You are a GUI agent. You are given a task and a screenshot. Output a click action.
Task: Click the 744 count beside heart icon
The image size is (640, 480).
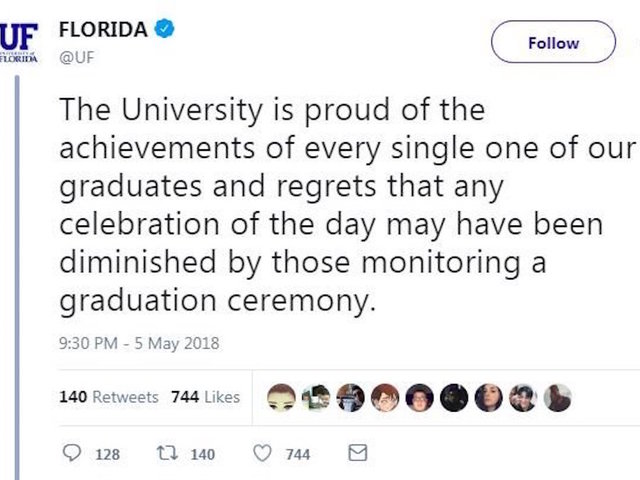298,454
